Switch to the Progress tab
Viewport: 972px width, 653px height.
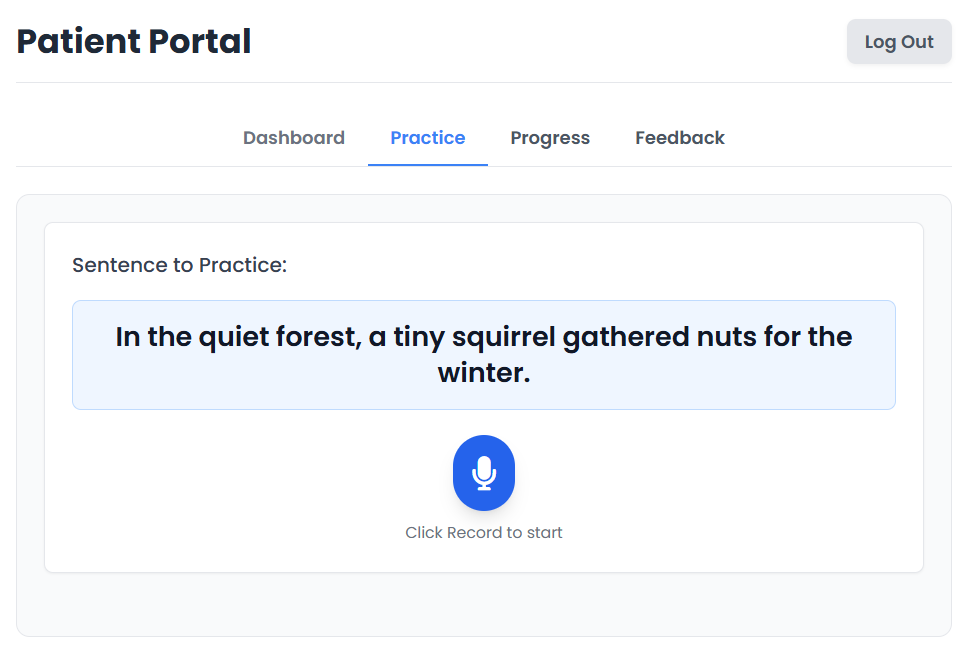click(550, 138)
